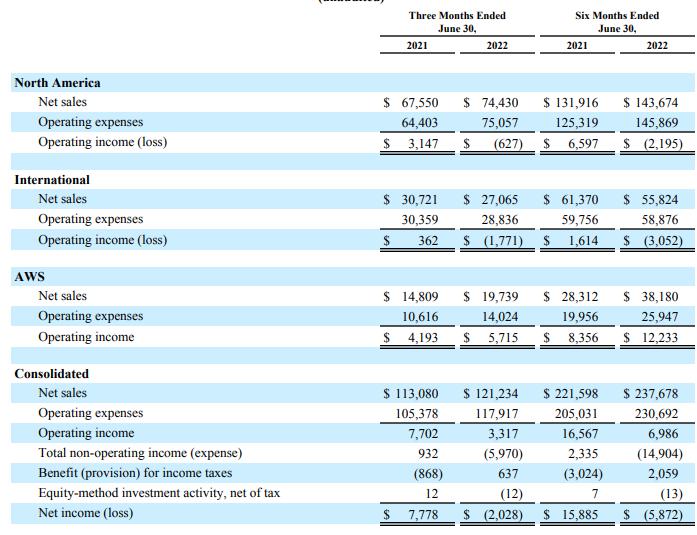The image size is (697, 535).
Task: Click the AWS section heading
Action: [29, 276]
